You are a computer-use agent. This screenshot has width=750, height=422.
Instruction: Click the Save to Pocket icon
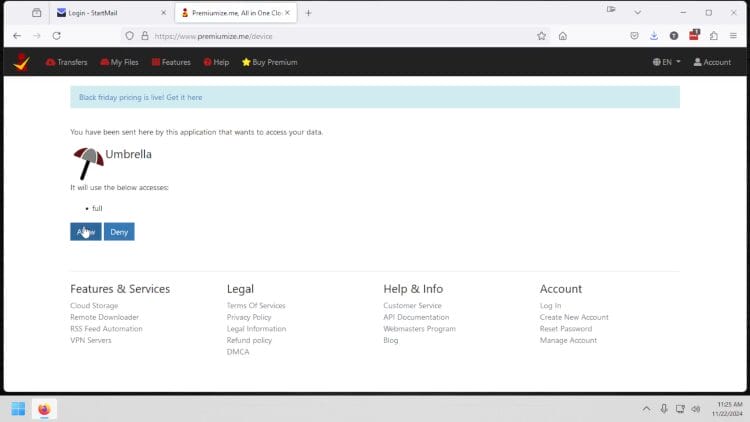click(x=634, y=35)
